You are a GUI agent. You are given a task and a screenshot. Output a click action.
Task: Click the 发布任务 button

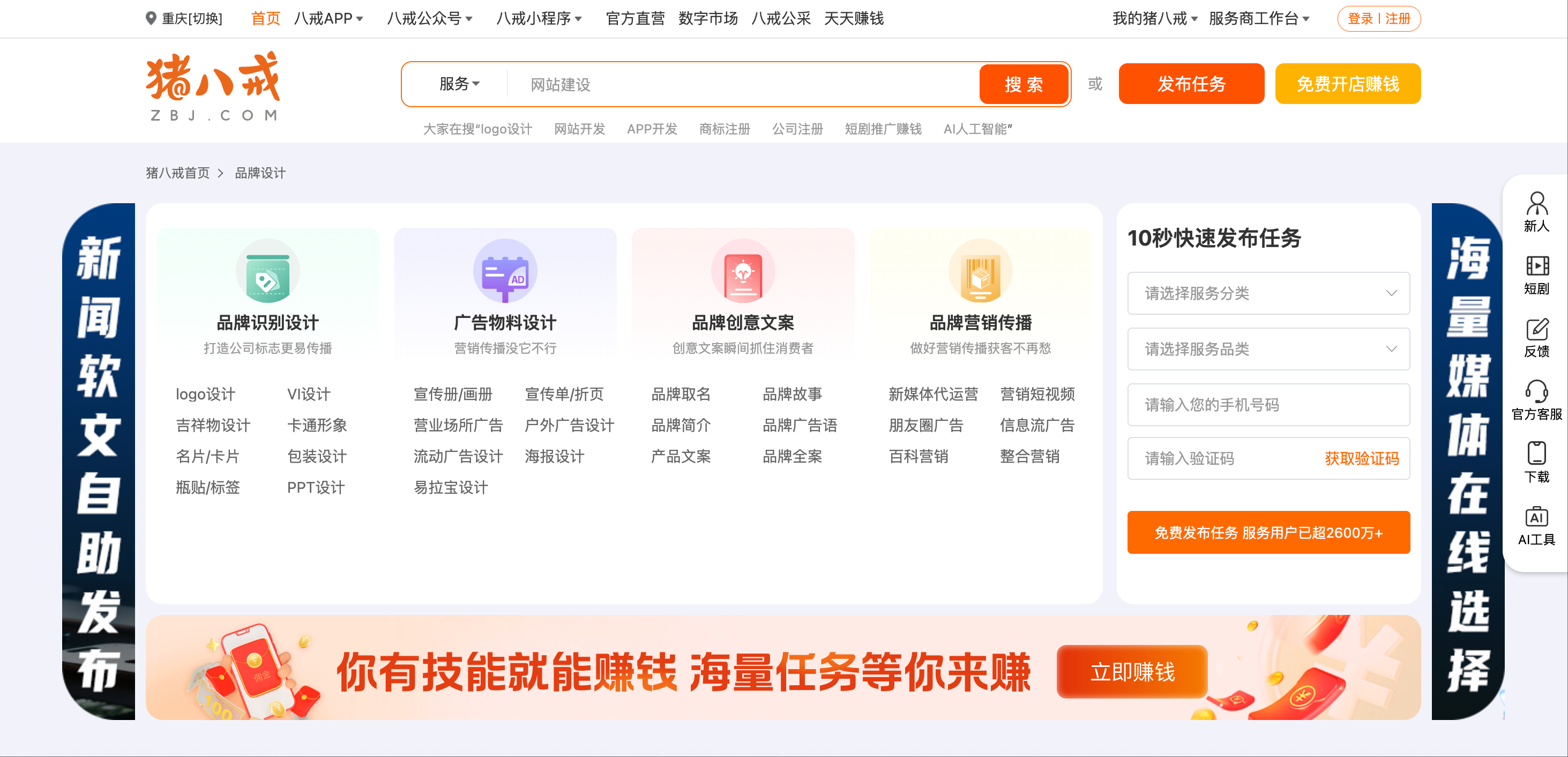[x=1191, y=84]
